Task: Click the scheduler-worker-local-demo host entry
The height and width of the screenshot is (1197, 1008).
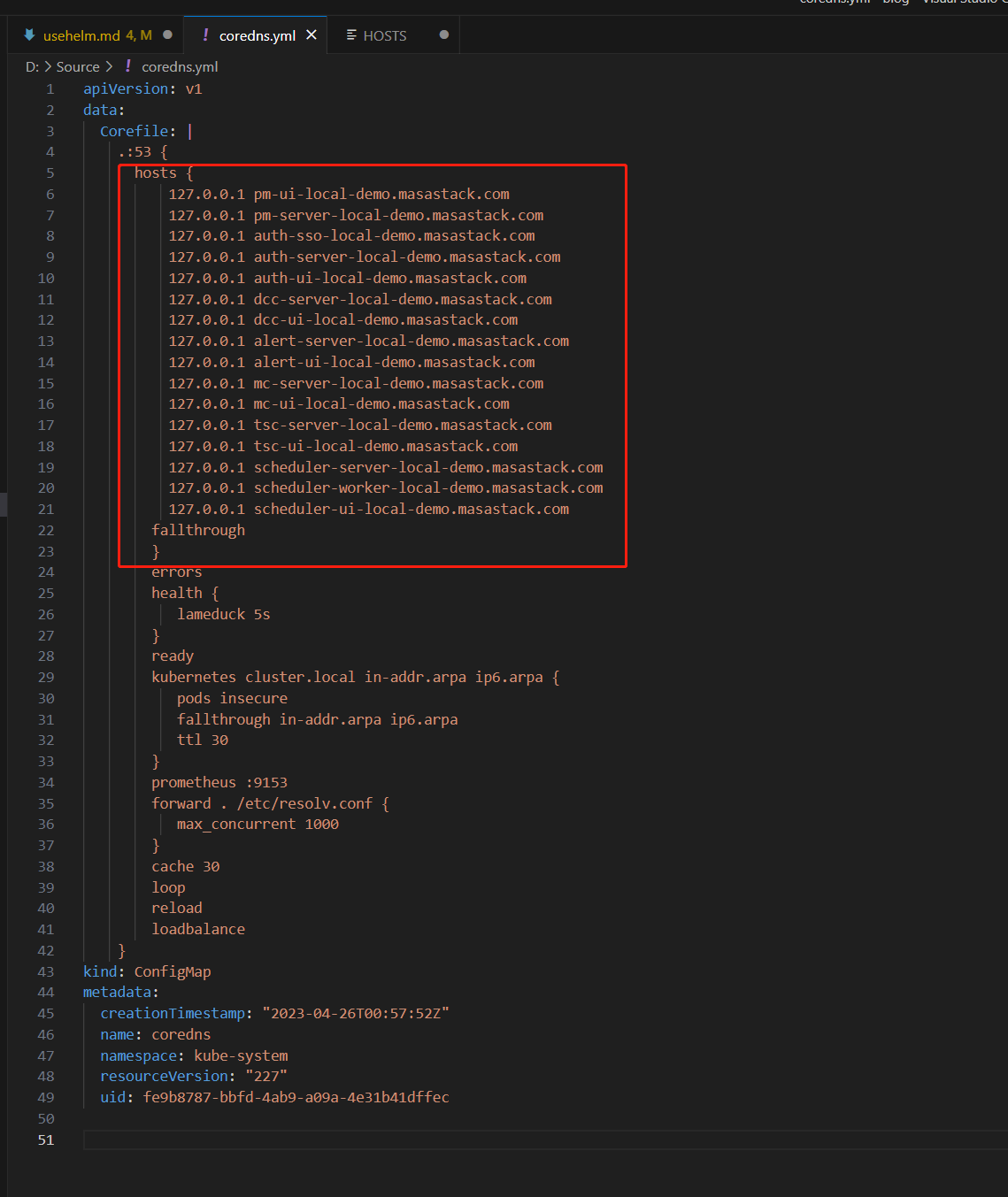Action: [x=428, y=488]
